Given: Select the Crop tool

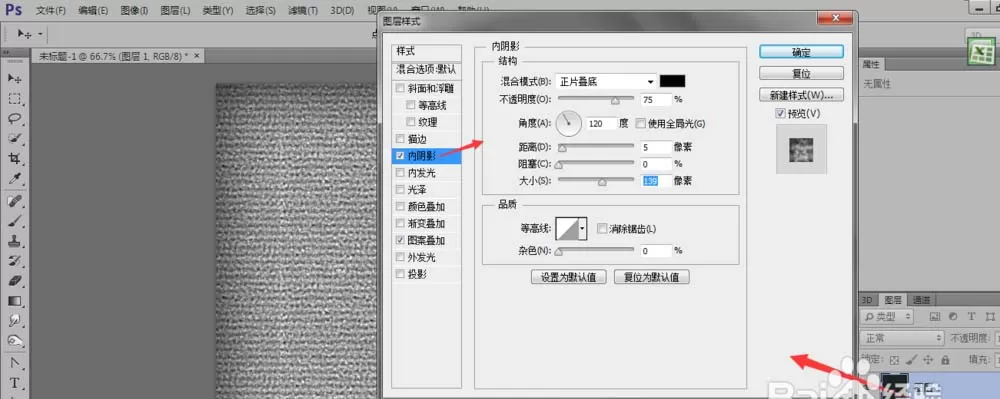Looking at the screenshot, I should 15,159.
